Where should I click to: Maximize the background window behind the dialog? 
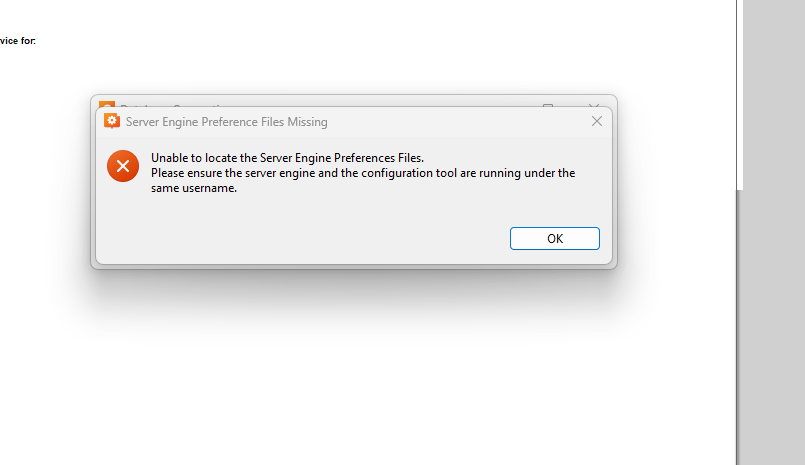[x=548, y=103]
